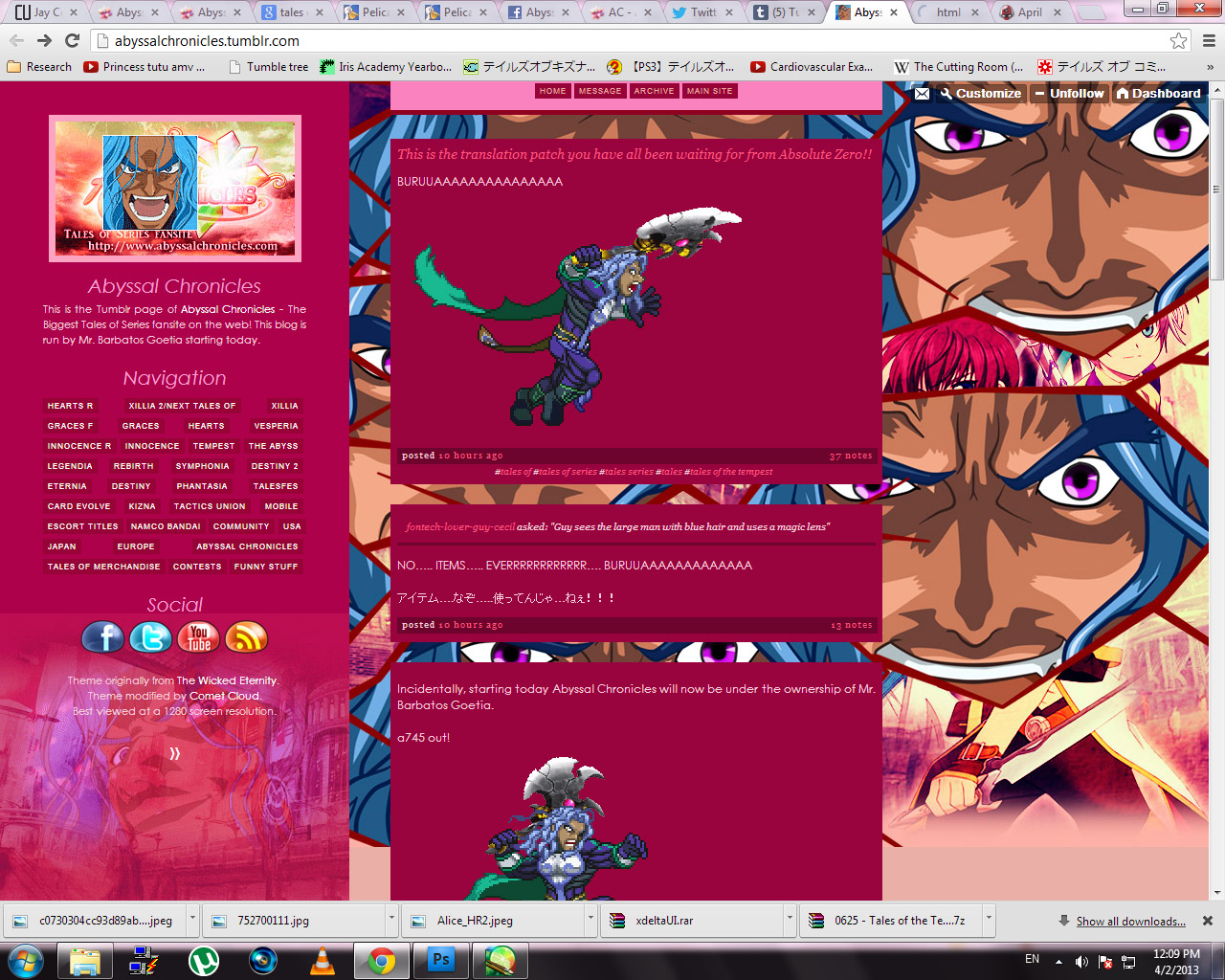Click the address bar URL field

pos(629,41)
